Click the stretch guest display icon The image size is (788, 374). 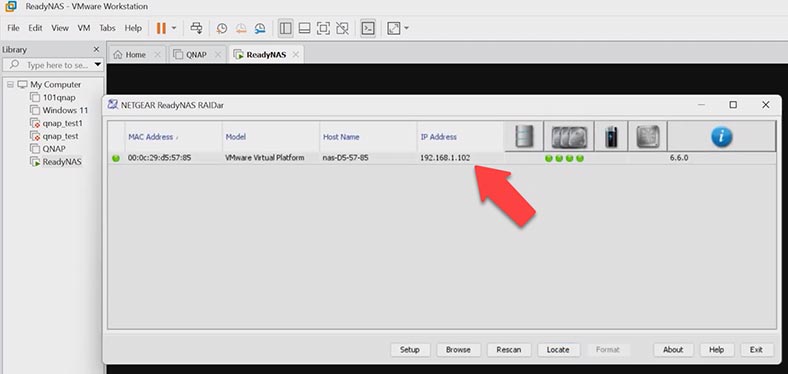pyautogui.click(x=394, y=28)
